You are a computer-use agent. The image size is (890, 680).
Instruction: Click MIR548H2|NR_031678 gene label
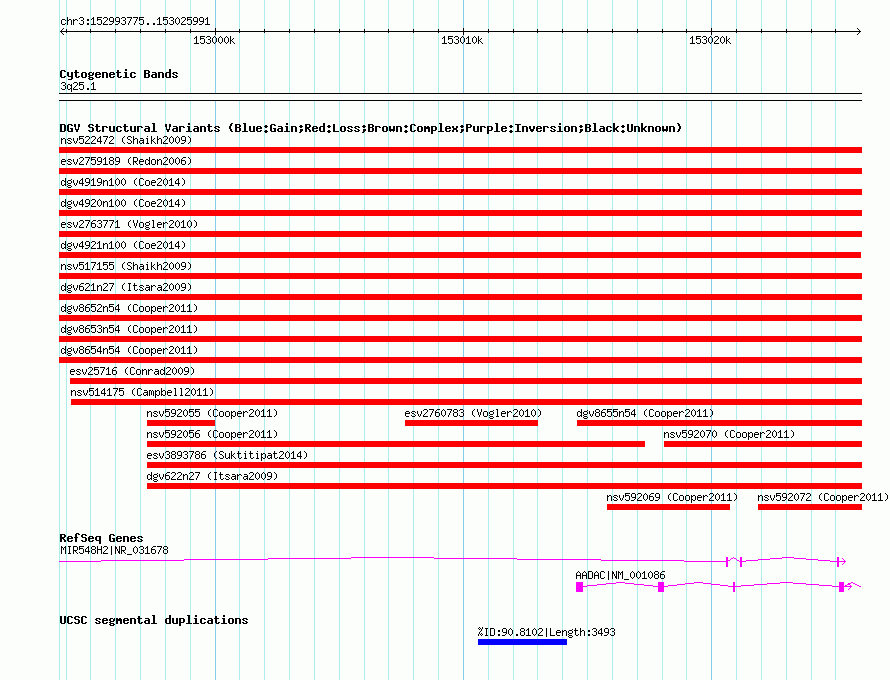pyautogui.click(x=114, y=550)
